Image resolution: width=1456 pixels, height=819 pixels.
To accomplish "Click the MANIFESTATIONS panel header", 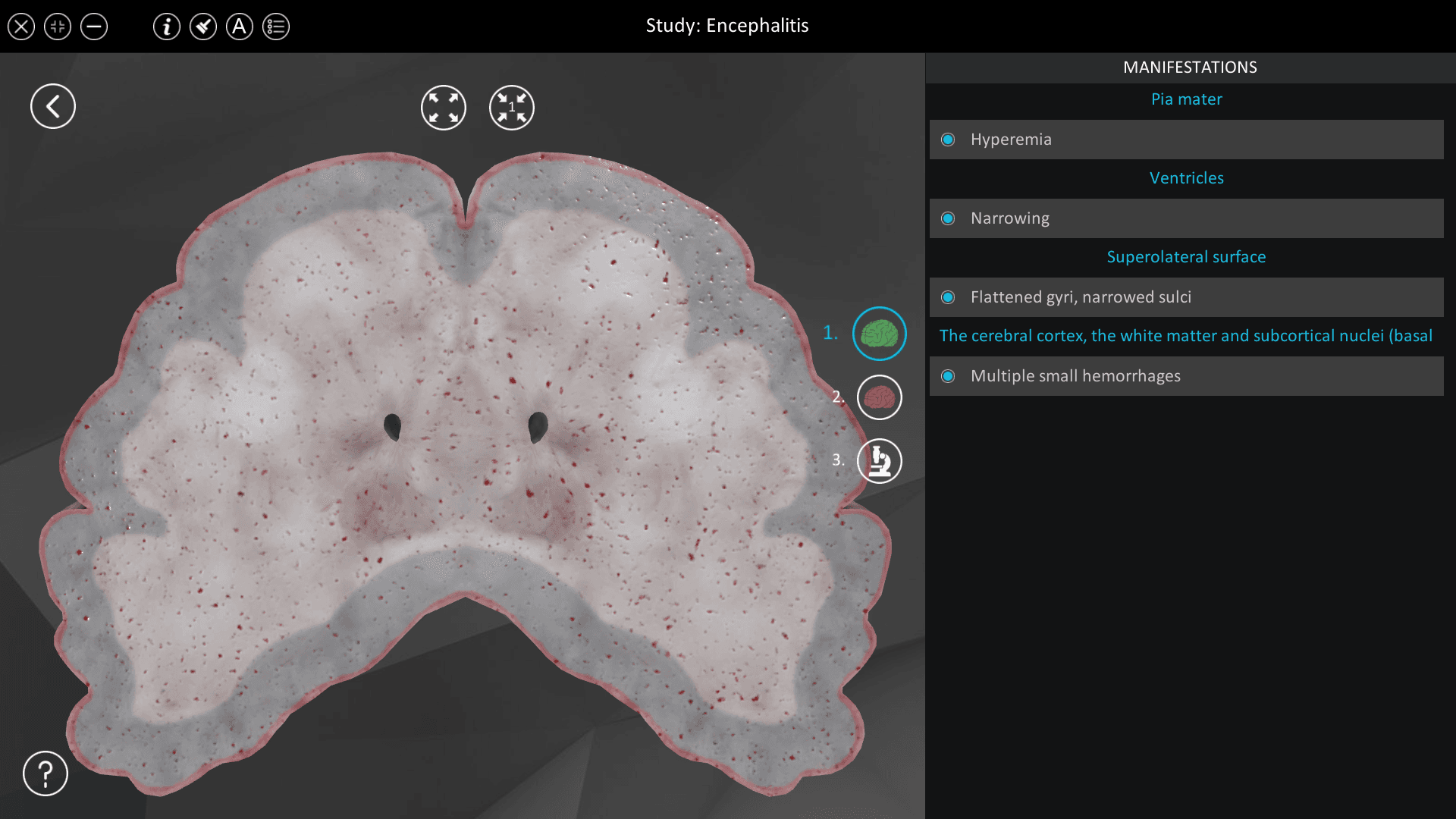I will pos(1190,67).
